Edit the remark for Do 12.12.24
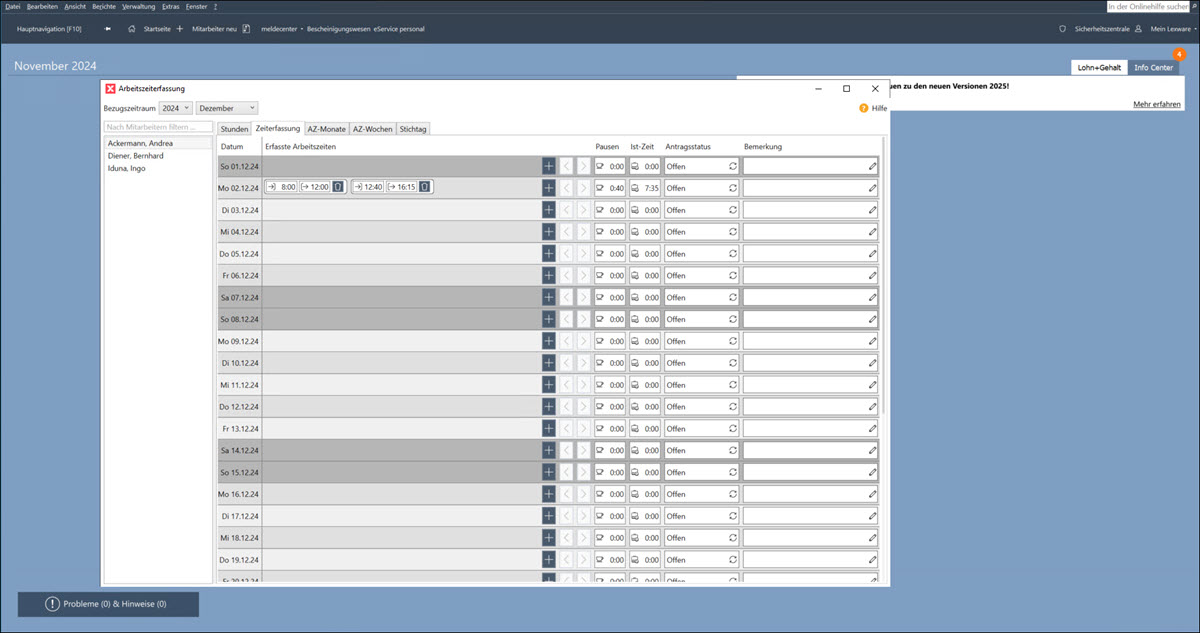Viewport: 1200px width, 633px height. 872,407
